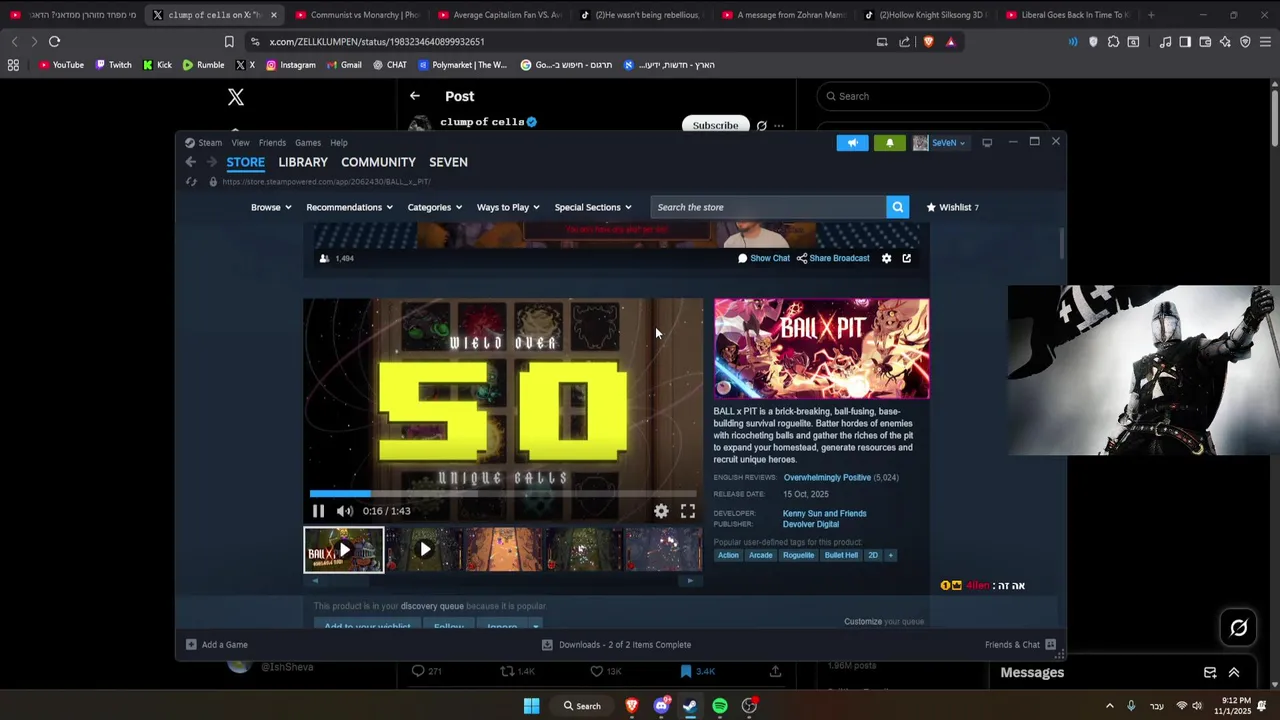Open Brave Leo AI star icon
The width and height of the screenshot is (1280, 720).
(x=1225, y=42)
